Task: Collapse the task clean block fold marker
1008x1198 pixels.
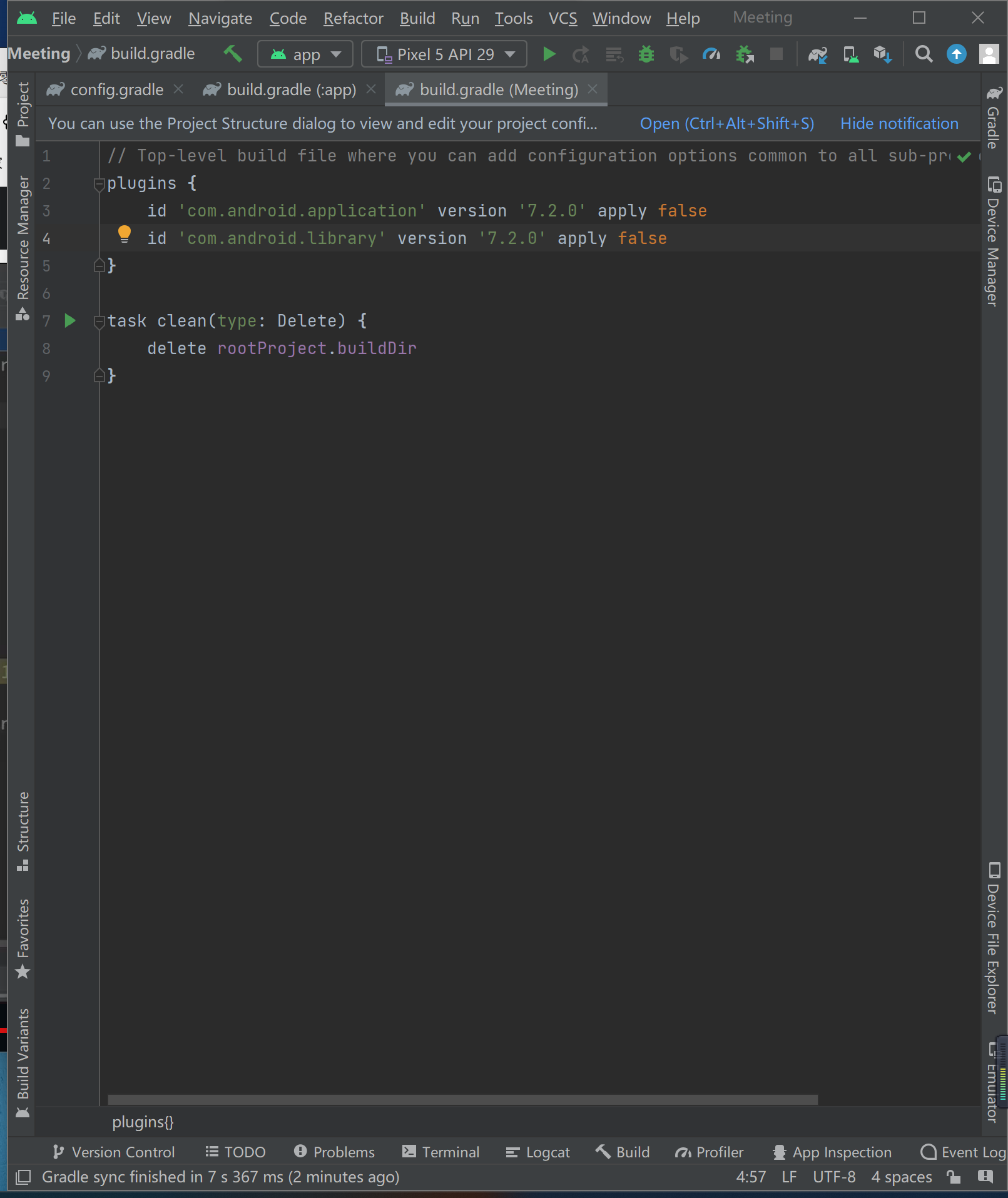Action: tap(98, 322)
